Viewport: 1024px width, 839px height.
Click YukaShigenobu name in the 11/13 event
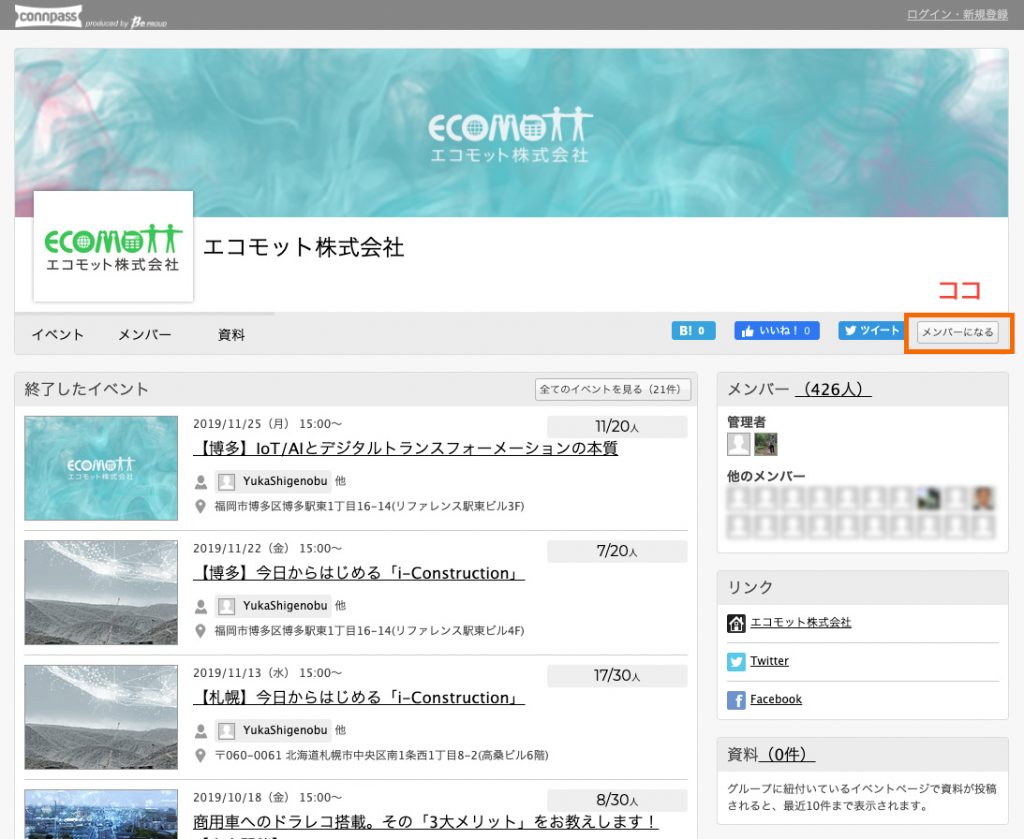click(x=285, y=730)
